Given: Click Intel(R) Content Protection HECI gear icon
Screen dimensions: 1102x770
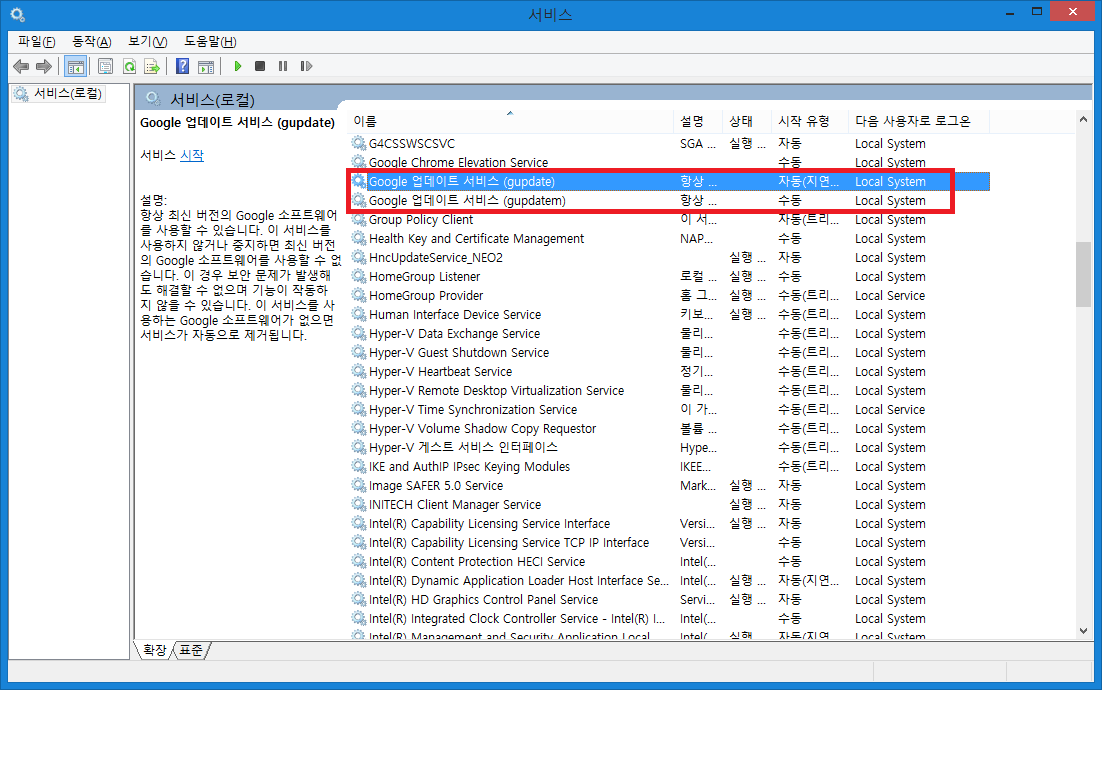Looking at the screenshot, I should (358, 561).
